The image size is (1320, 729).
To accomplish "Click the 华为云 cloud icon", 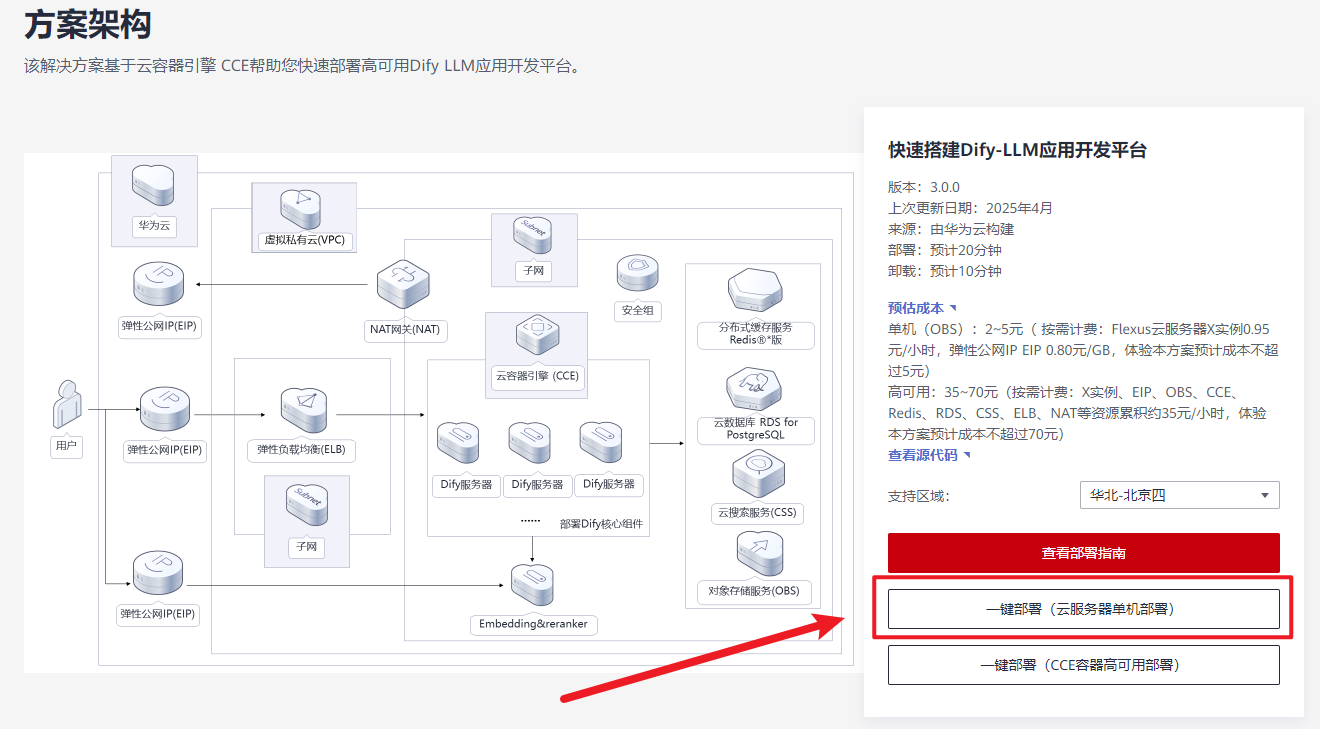I will 154,183.
